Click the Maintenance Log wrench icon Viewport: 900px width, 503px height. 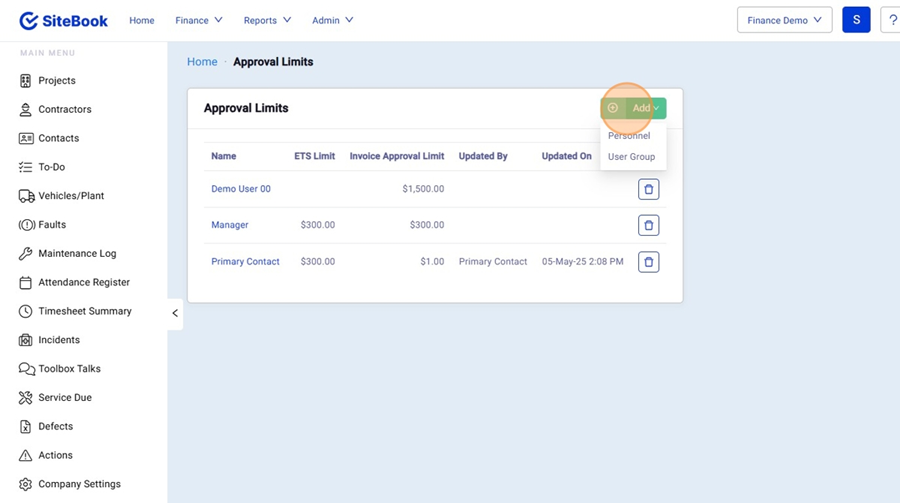pos(26,254)
